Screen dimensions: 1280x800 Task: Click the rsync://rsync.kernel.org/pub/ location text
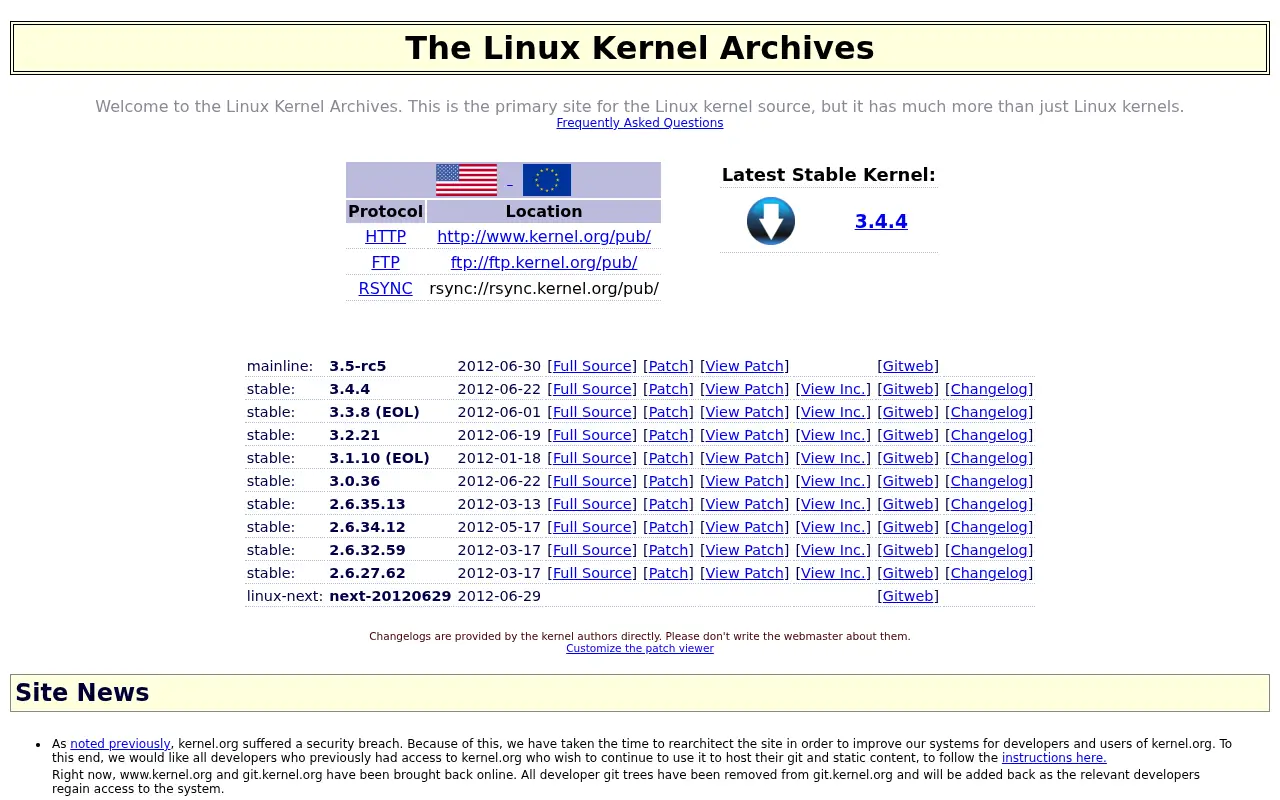[544, 288]
